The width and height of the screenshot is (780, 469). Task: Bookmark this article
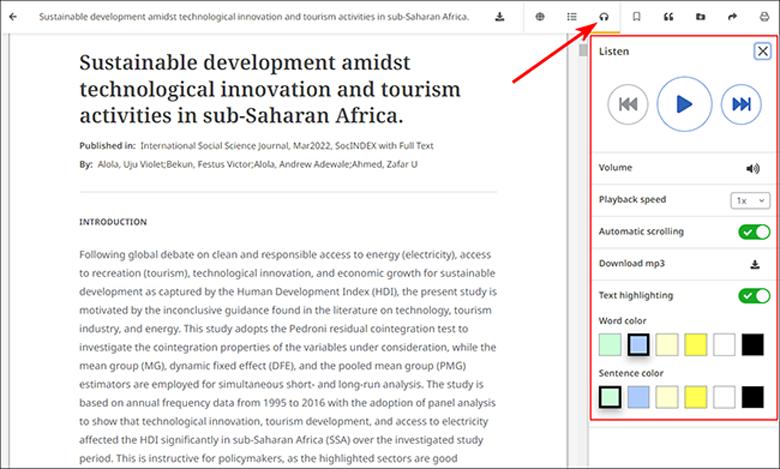[636, 17]
